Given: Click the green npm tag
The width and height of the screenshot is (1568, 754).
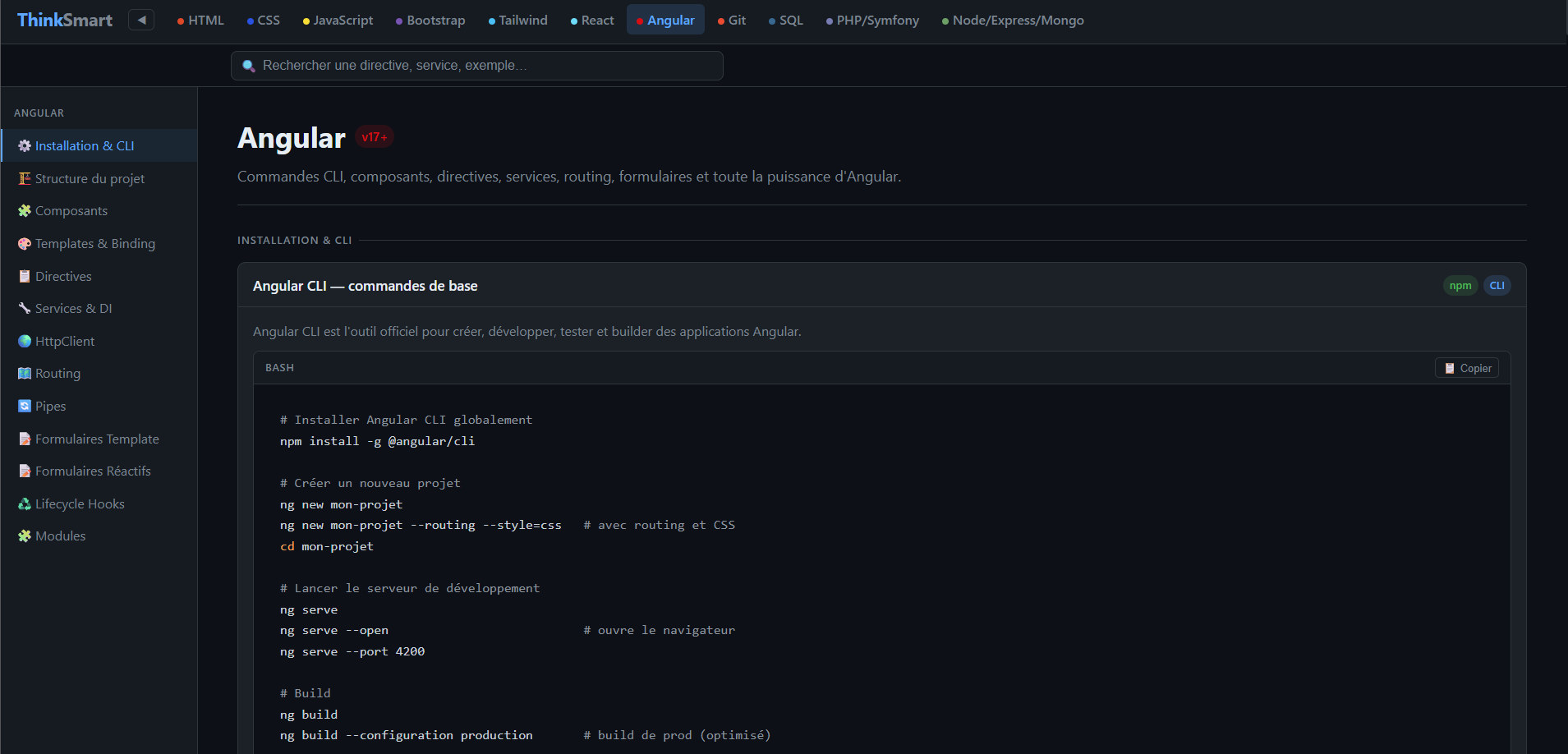Looking at the screenshot, I should click(x=1460, y=286).
